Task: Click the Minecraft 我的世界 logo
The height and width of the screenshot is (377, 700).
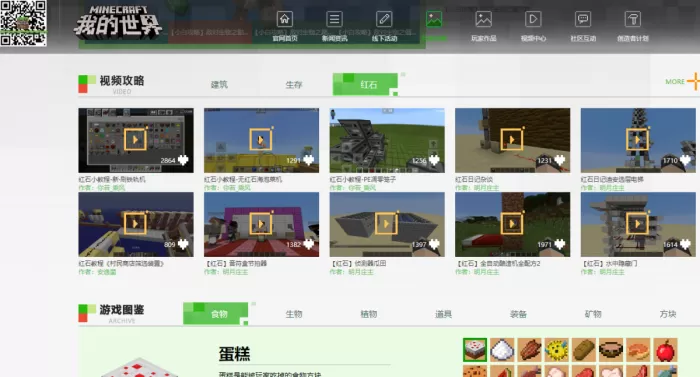Action: click(118, 21)
